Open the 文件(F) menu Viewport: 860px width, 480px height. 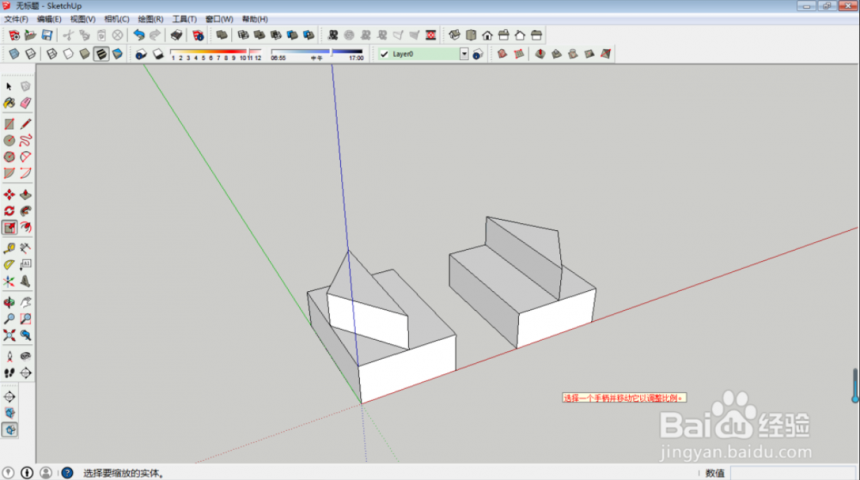16,19
